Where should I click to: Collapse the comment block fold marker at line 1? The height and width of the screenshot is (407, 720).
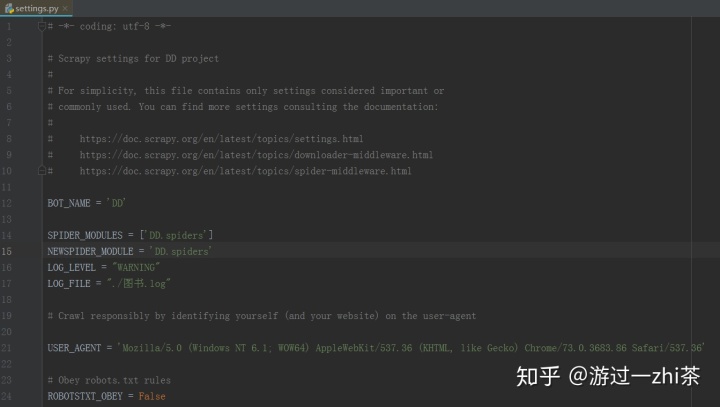(42, 26)
